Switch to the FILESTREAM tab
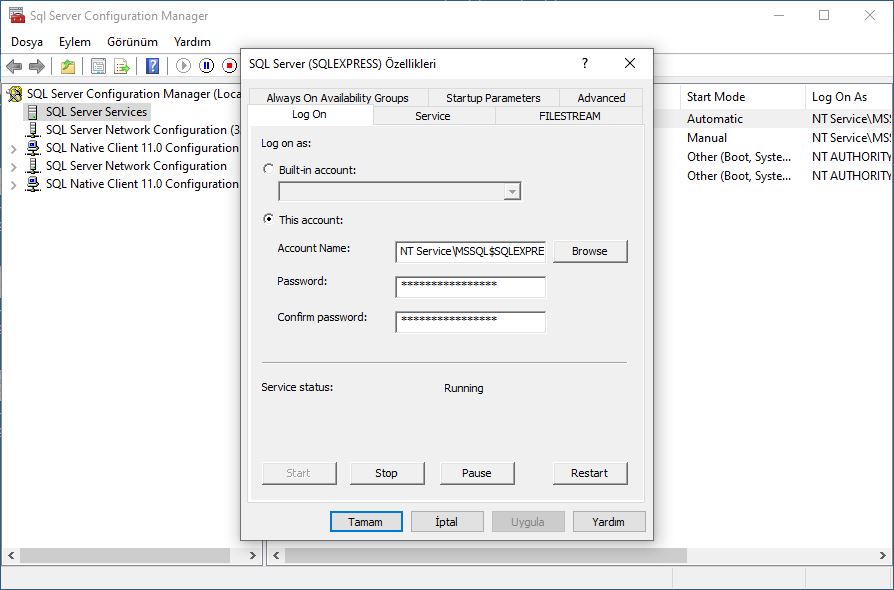The width and height of the screenshot is (894, 590). pyautogui.click(x=570, y=116)
